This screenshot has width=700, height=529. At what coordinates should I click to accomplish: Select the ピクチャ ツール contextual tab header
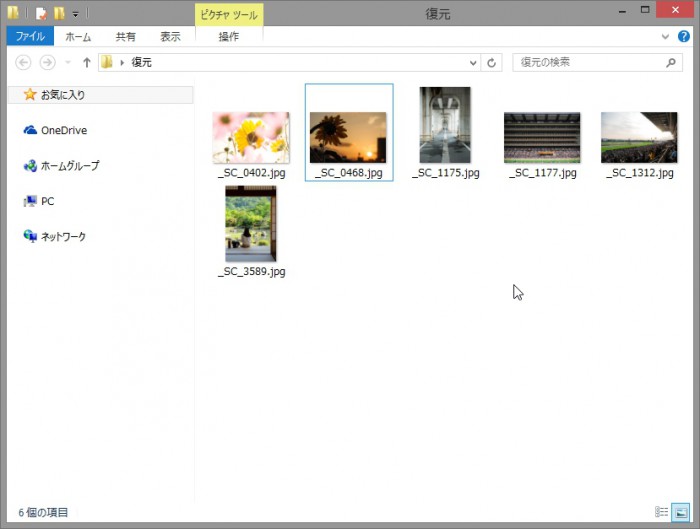(229, 15)
